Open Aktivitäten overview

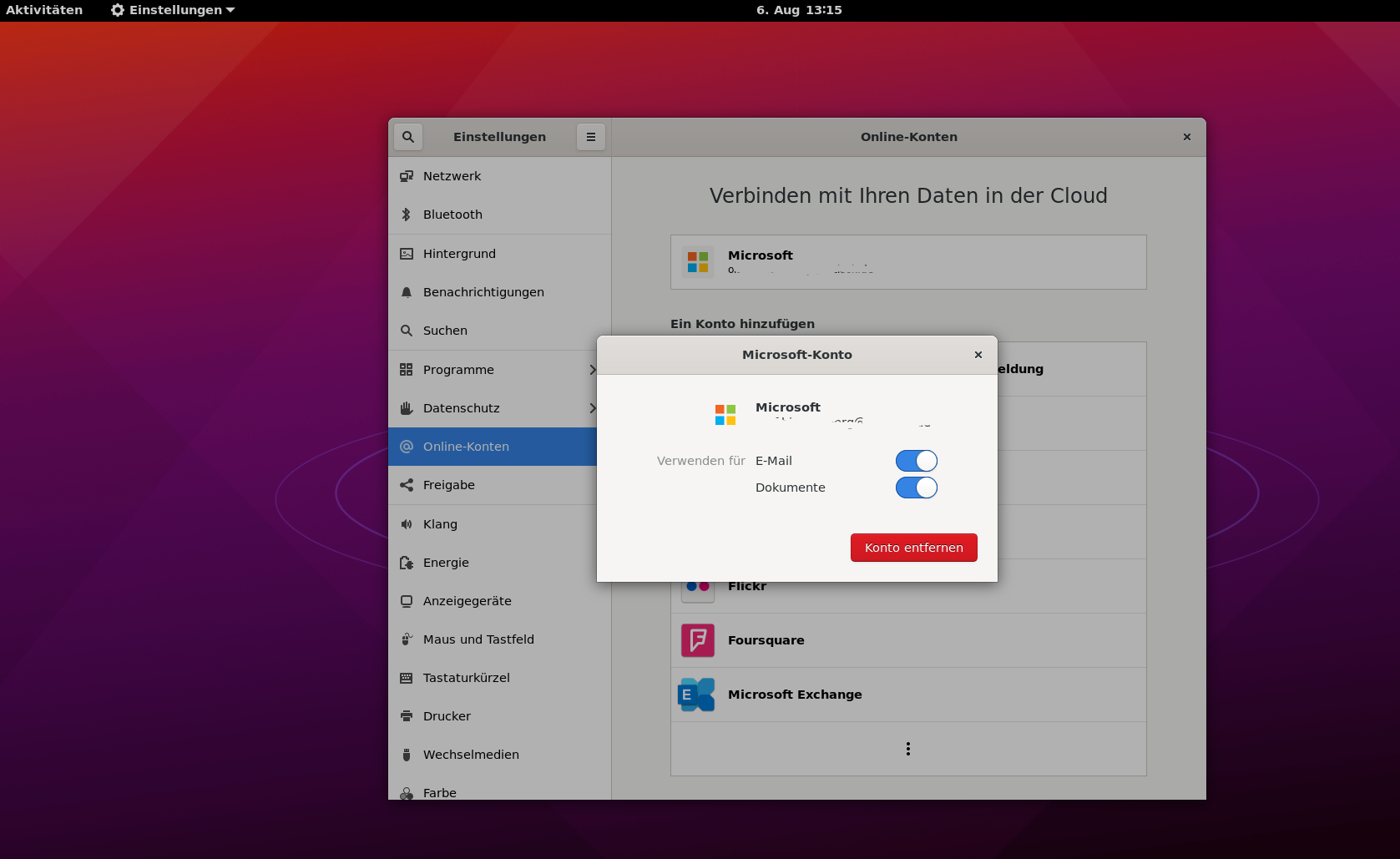44,10
